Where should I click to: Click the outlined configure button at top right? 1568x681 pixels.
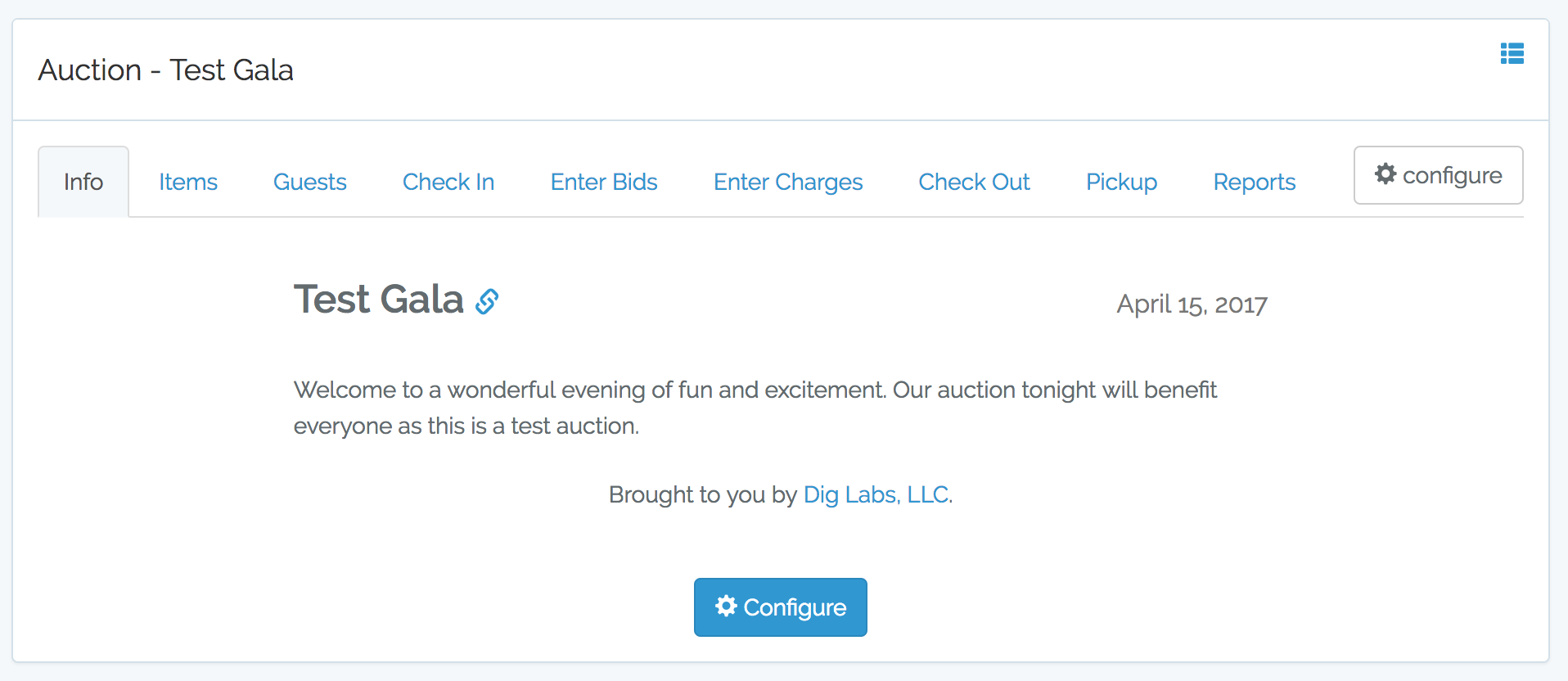pyautogui.click(x=1439, y=175)
